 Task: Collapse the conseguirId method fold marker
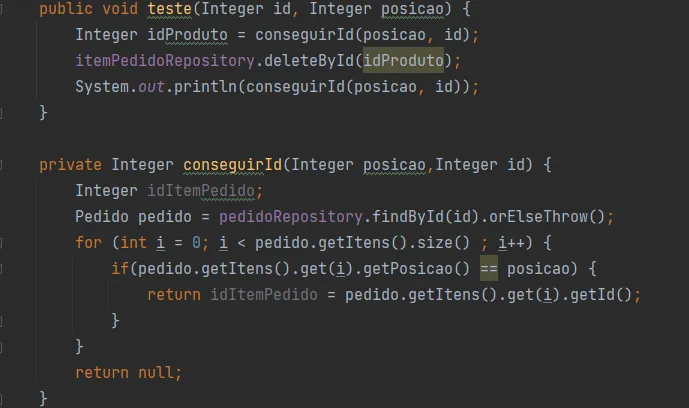pos(4,164)
